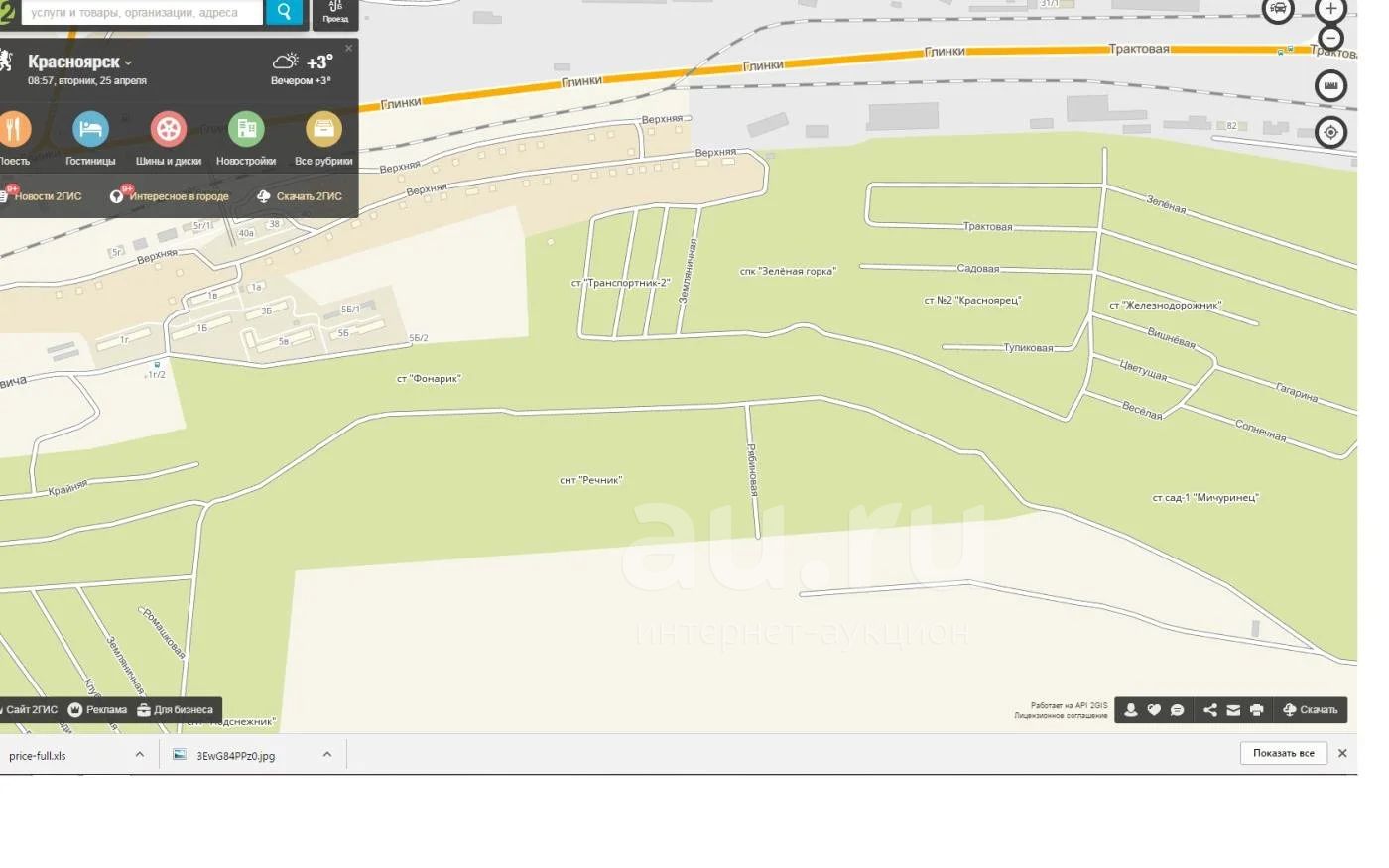Click the share icon
Viewport: 1389px width, 868px height.
(1210, 710)
